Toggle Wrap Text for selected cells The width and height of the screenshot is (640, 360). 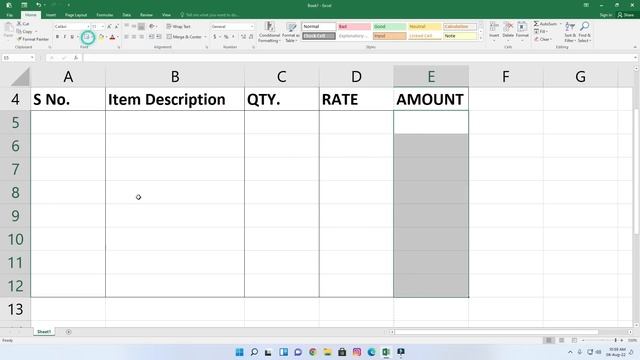[x=178, y=27]
